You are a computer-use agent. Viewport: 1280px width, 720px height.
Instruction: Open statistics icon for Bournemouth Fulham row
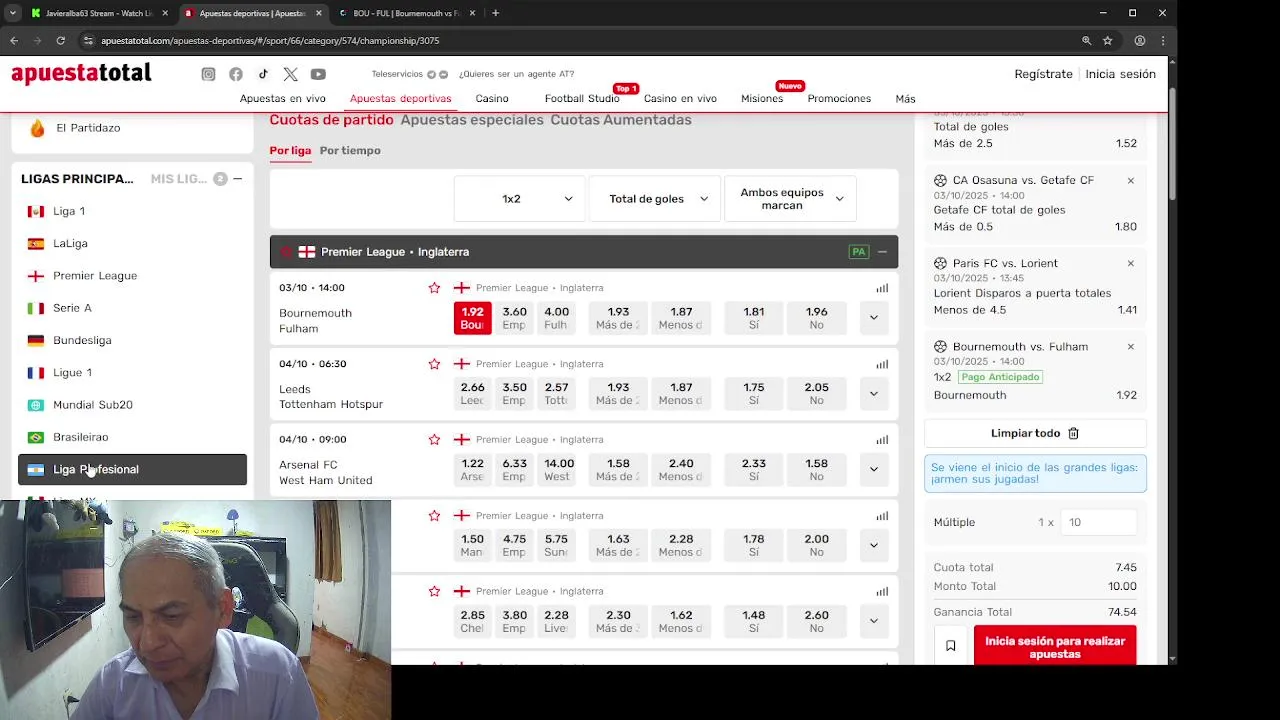coord(882,288)
